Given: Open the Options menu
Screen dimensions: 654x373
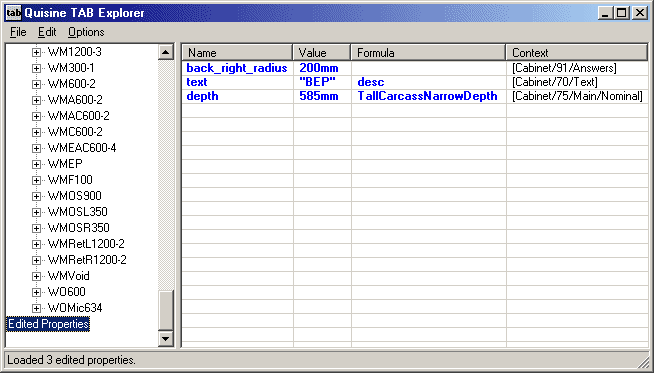Looking at the screenshot, I should pos(86,32).
